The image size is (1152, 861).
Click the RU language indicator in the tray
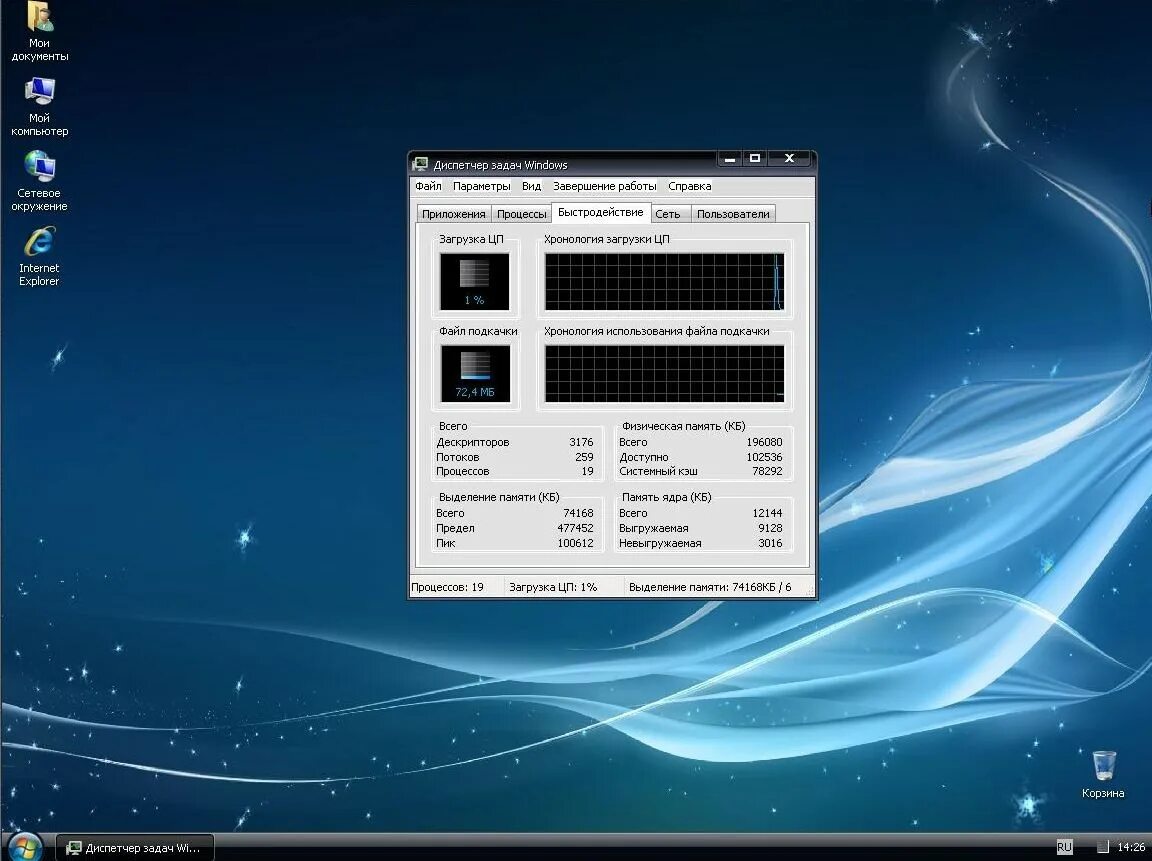pos(1064,847)
